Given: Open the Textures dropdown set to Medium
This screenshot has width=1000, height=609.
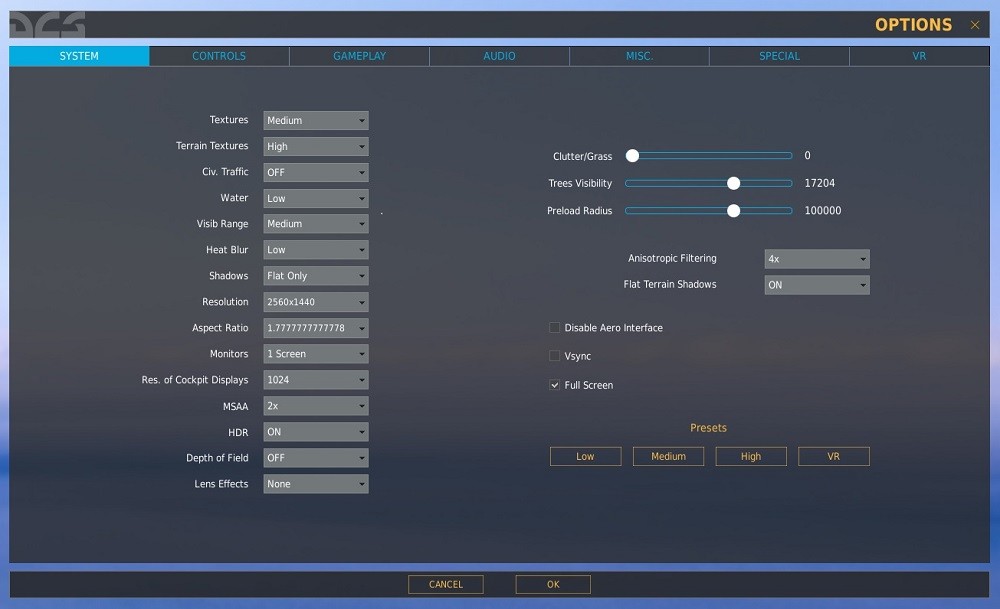Looking at the screenshot, I should tap(316, 121).
